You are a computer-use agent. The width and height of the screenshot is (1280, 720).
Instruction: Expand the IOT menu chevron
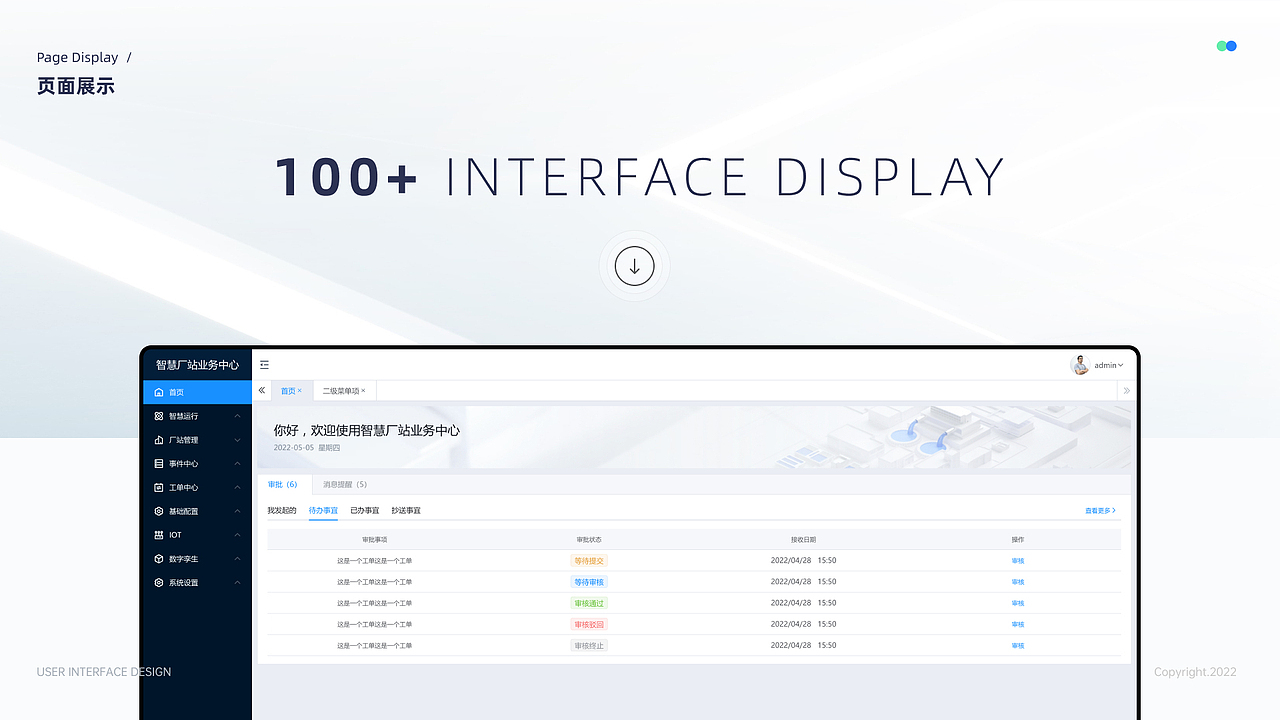coord(237,535)
